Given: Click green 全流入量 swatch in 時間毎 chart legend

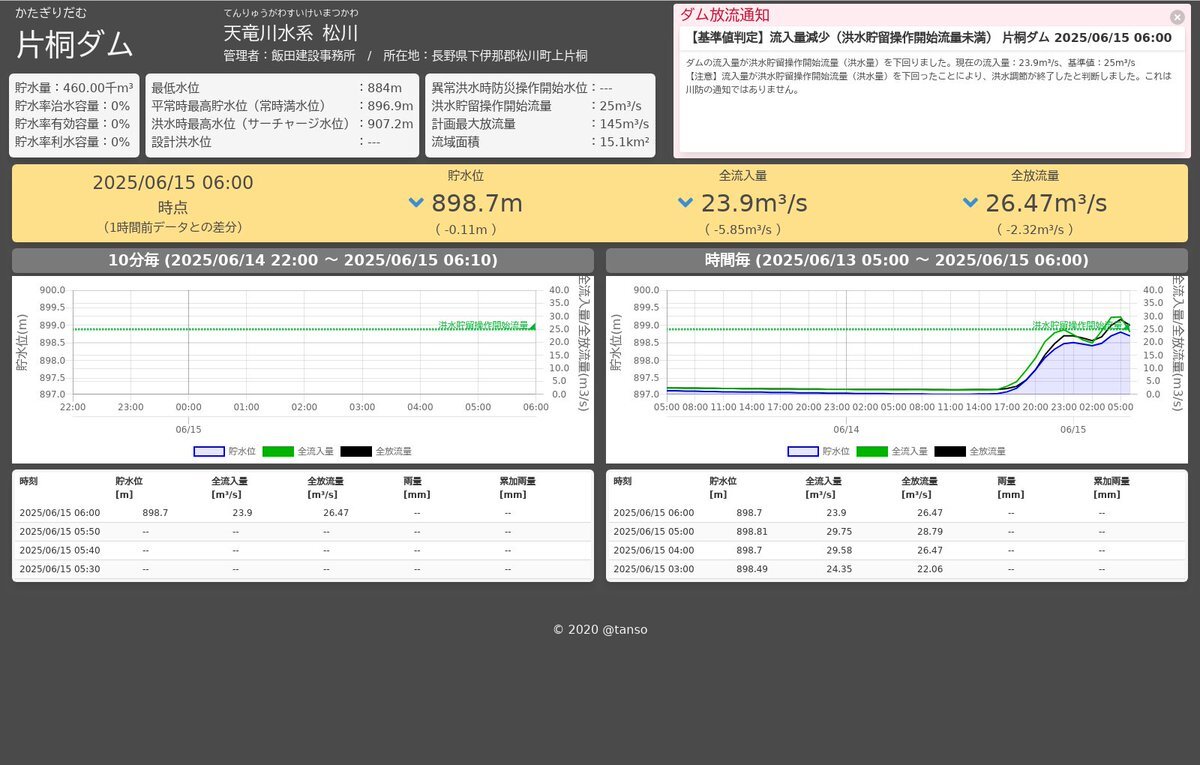Looking at the screenshot, I should [x=873, y=451].
